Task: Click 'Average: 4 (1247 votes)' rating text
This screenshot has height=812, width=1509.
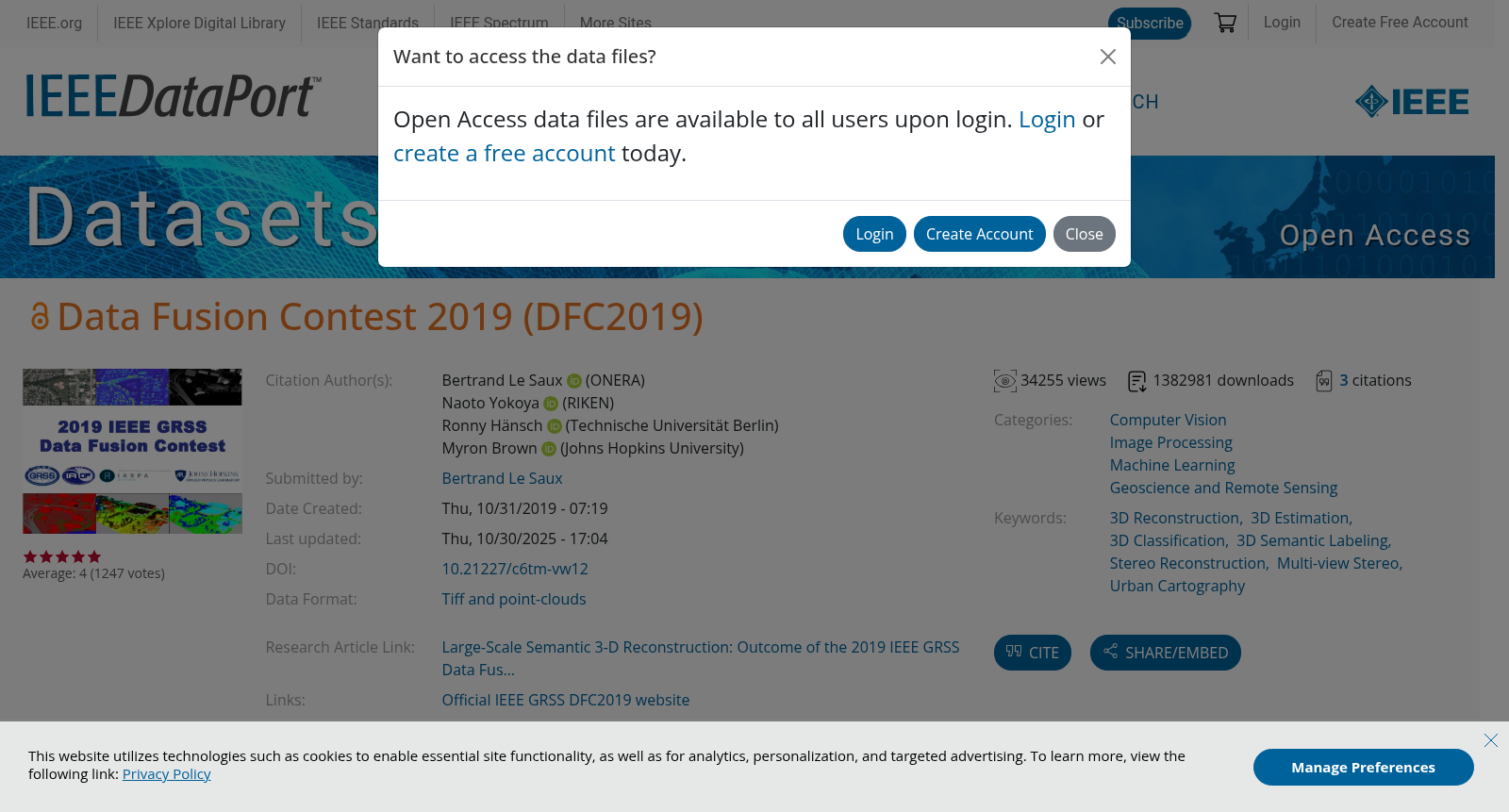Action: click(93, 573)
